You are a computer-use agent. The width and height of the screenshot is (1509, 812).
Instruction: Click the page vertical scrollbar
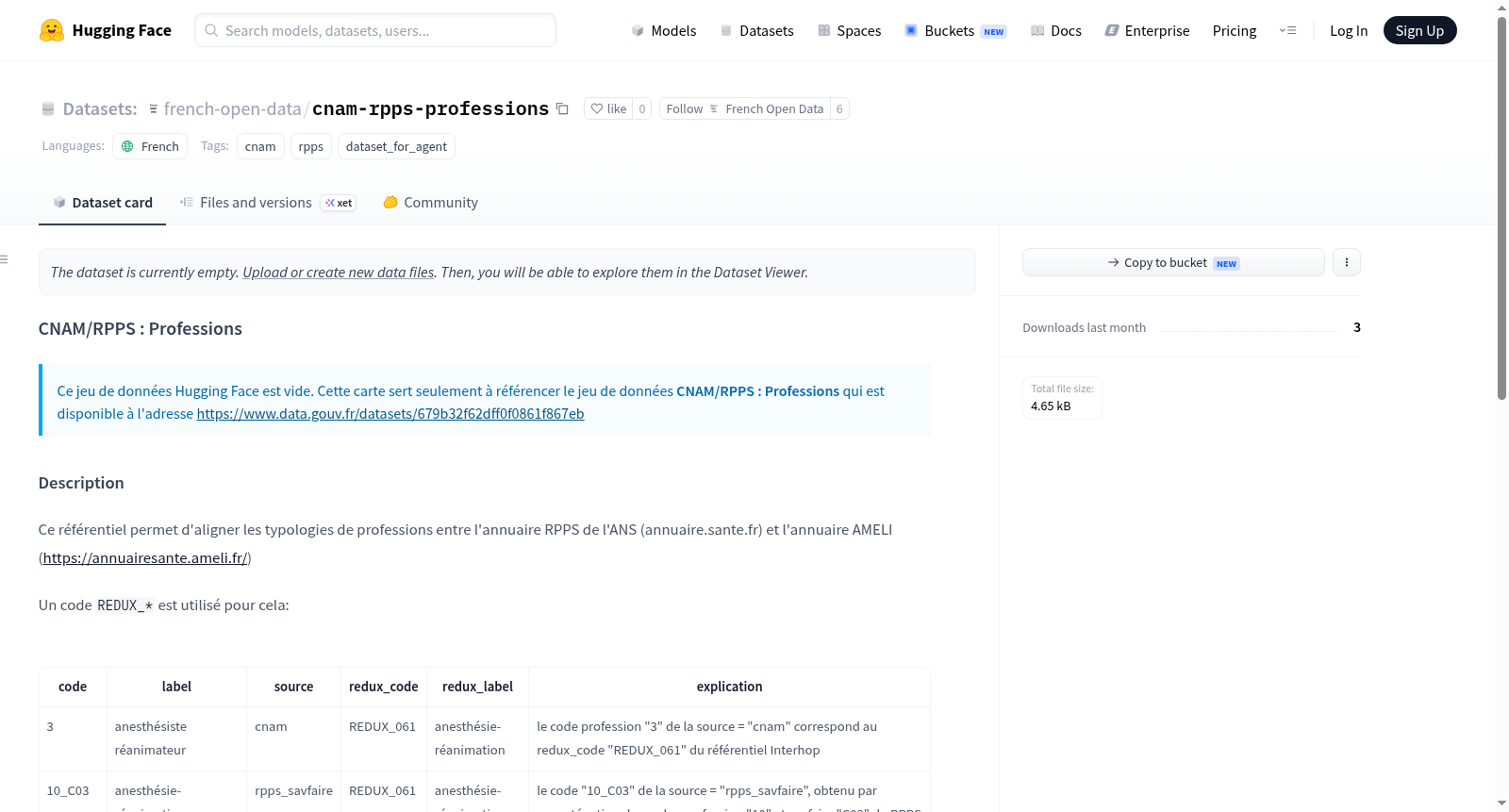click(x=1501, y=207)
